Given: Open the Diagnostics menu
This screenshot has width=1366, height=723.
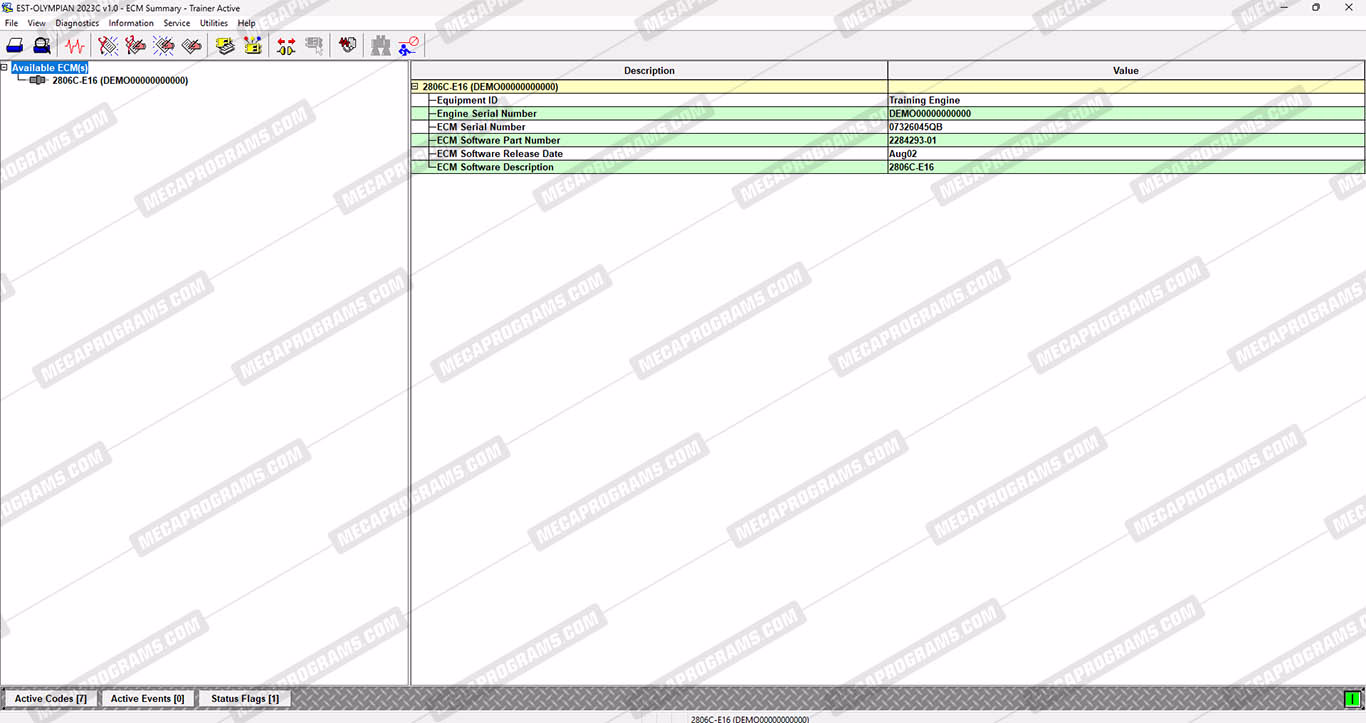Looking at the screenshot, I should 77,23.
